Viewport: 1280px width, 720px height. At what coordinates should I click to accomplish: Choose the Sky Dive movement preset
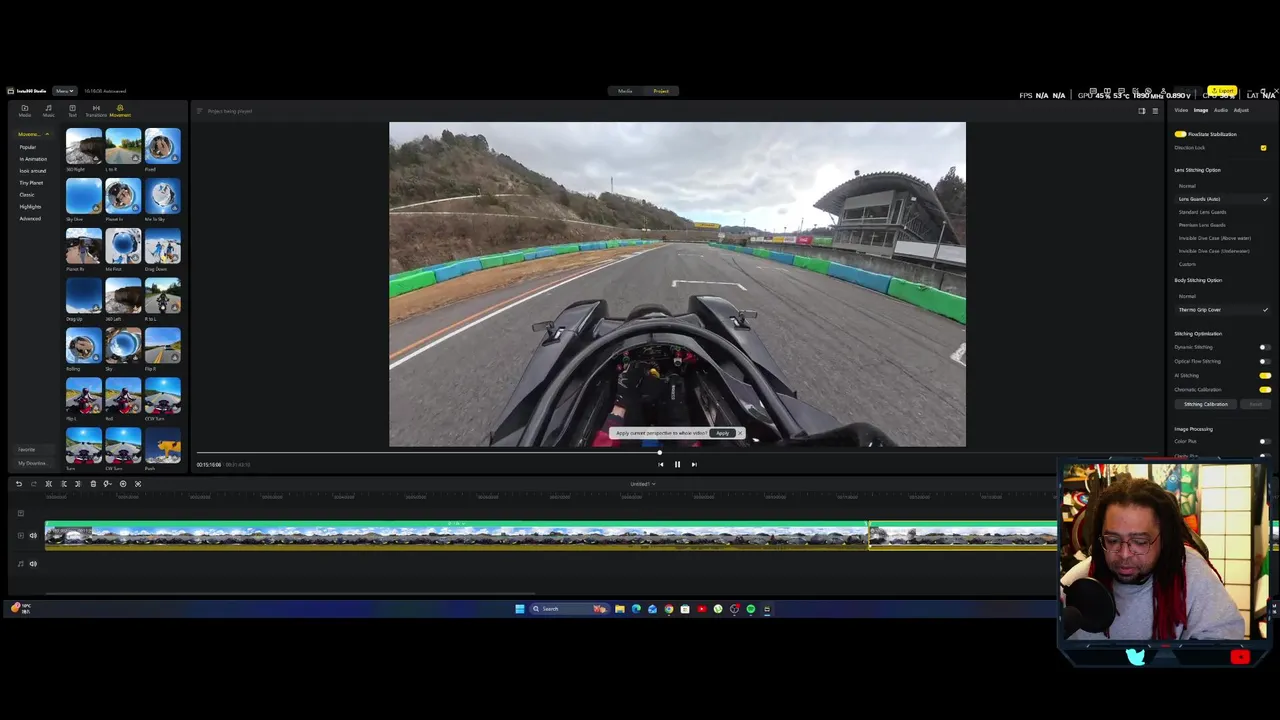[x=84, y=196]
